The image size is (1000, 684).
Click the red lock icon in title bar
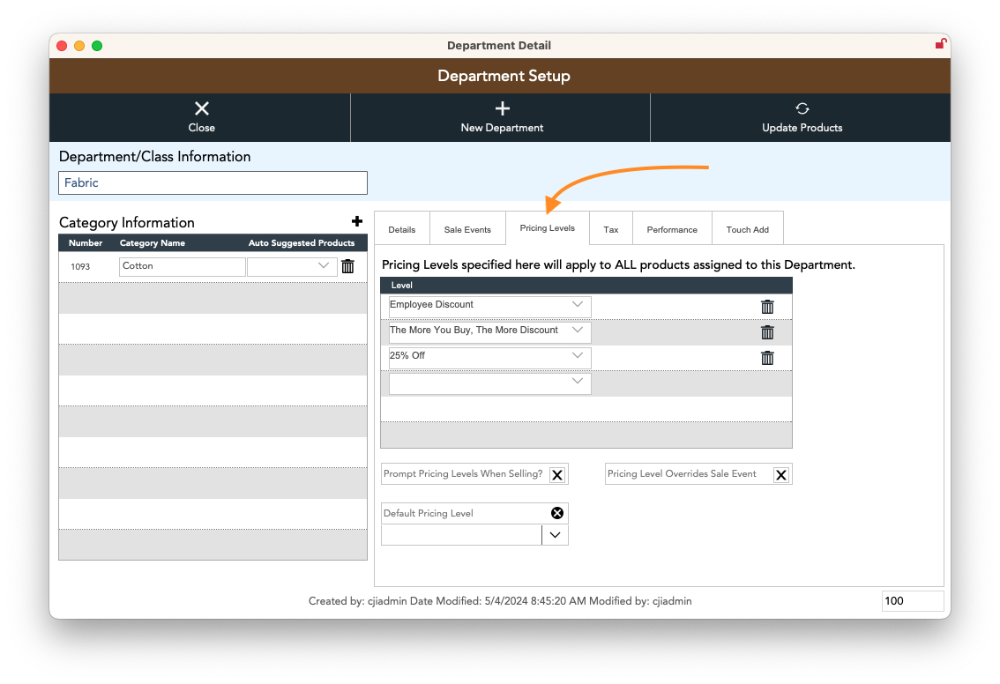pyautogui.click(x=940, y=44)
